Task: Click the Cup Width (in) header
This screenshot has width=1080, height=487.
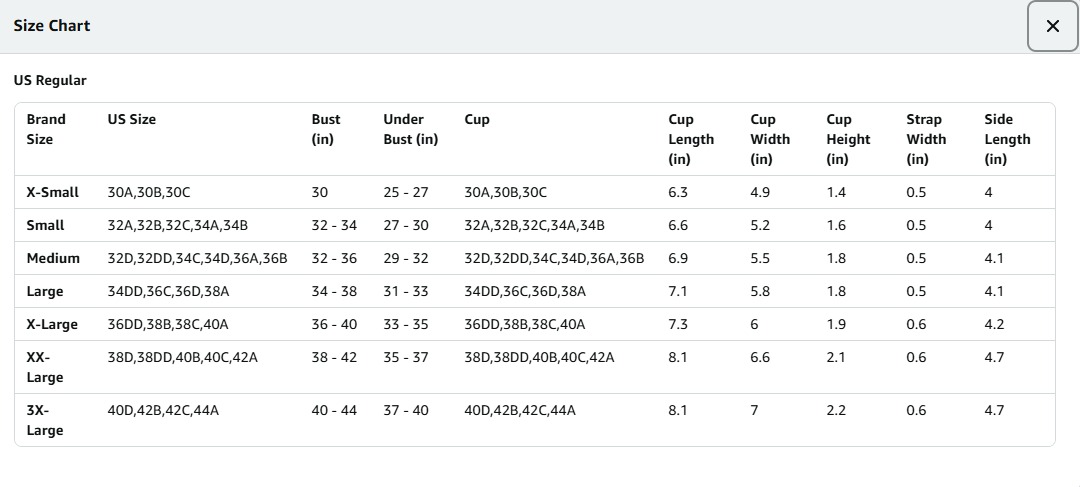Action: coord(770,139)
